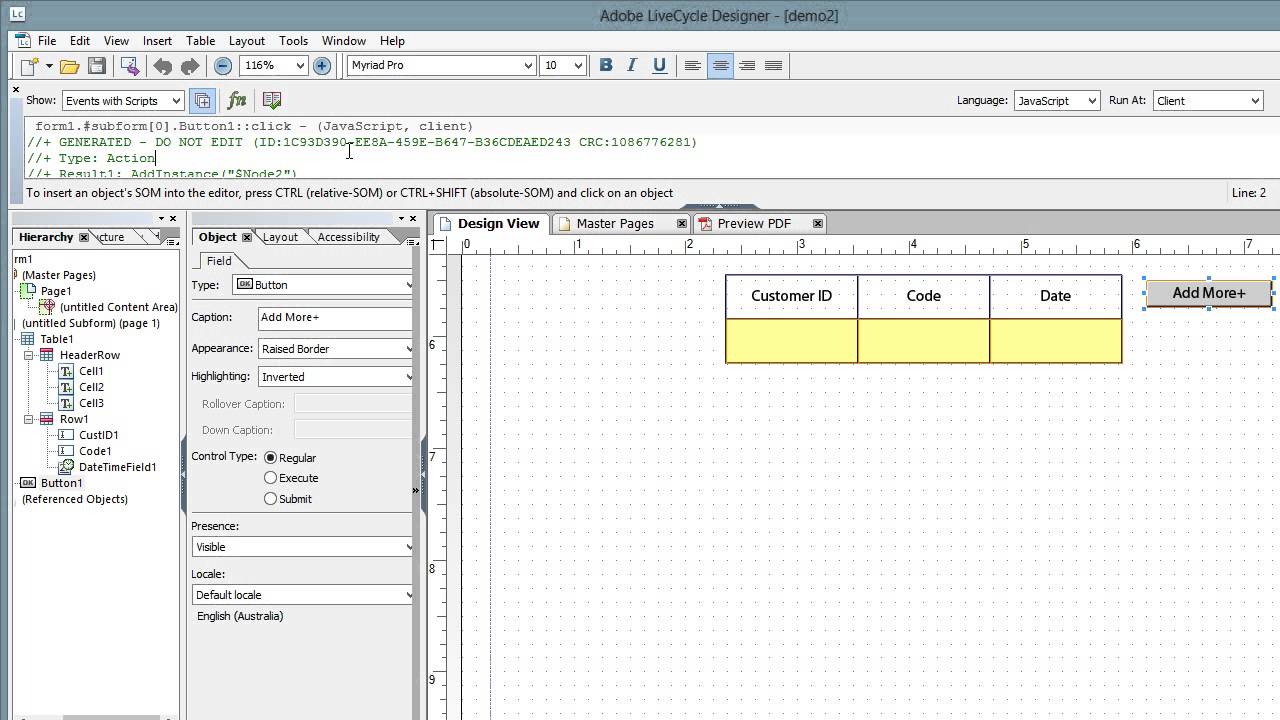Open the Object palette options arrow

click(x=401, y=218)
